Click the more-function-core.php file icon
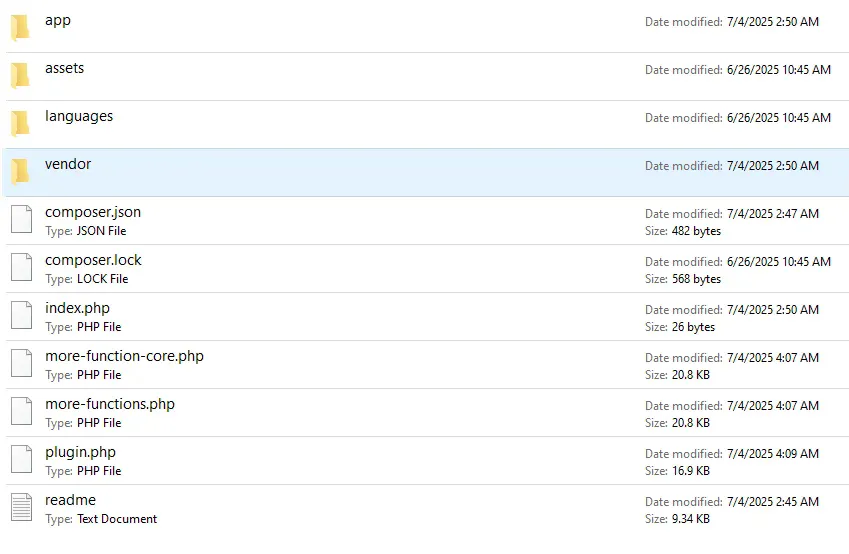849x554 pixels. [x=21, y=364]
